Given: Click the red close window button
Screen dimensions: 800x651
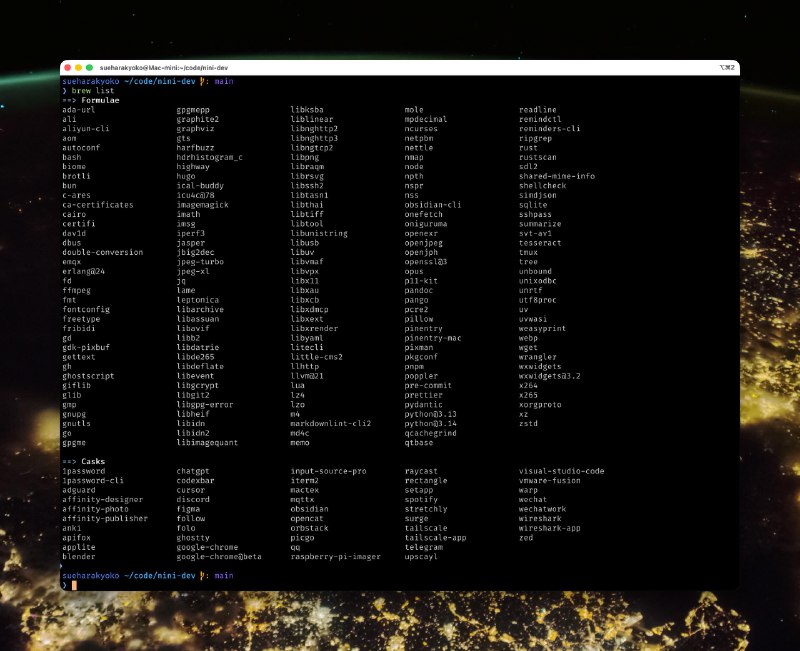Looking at the screenshot, I should (67, 67).
